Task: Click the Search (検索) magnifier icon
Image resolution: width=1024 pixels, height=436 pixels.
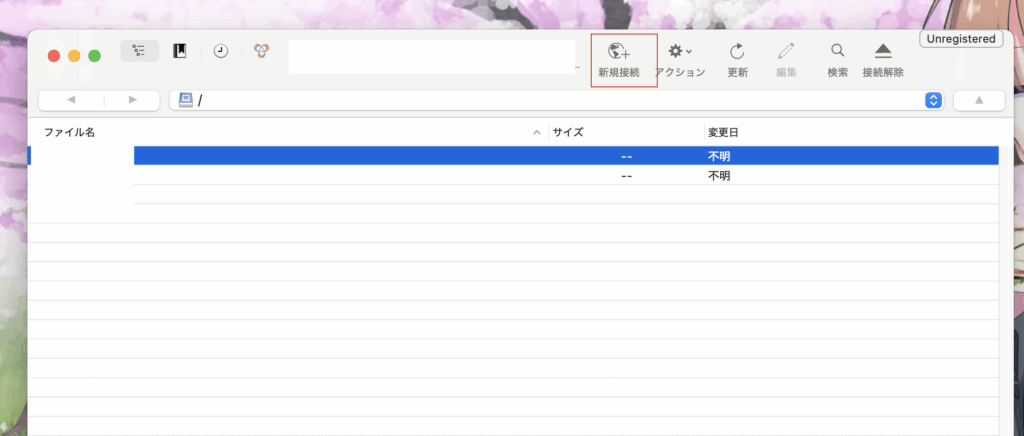Action: tap(837, 51)
